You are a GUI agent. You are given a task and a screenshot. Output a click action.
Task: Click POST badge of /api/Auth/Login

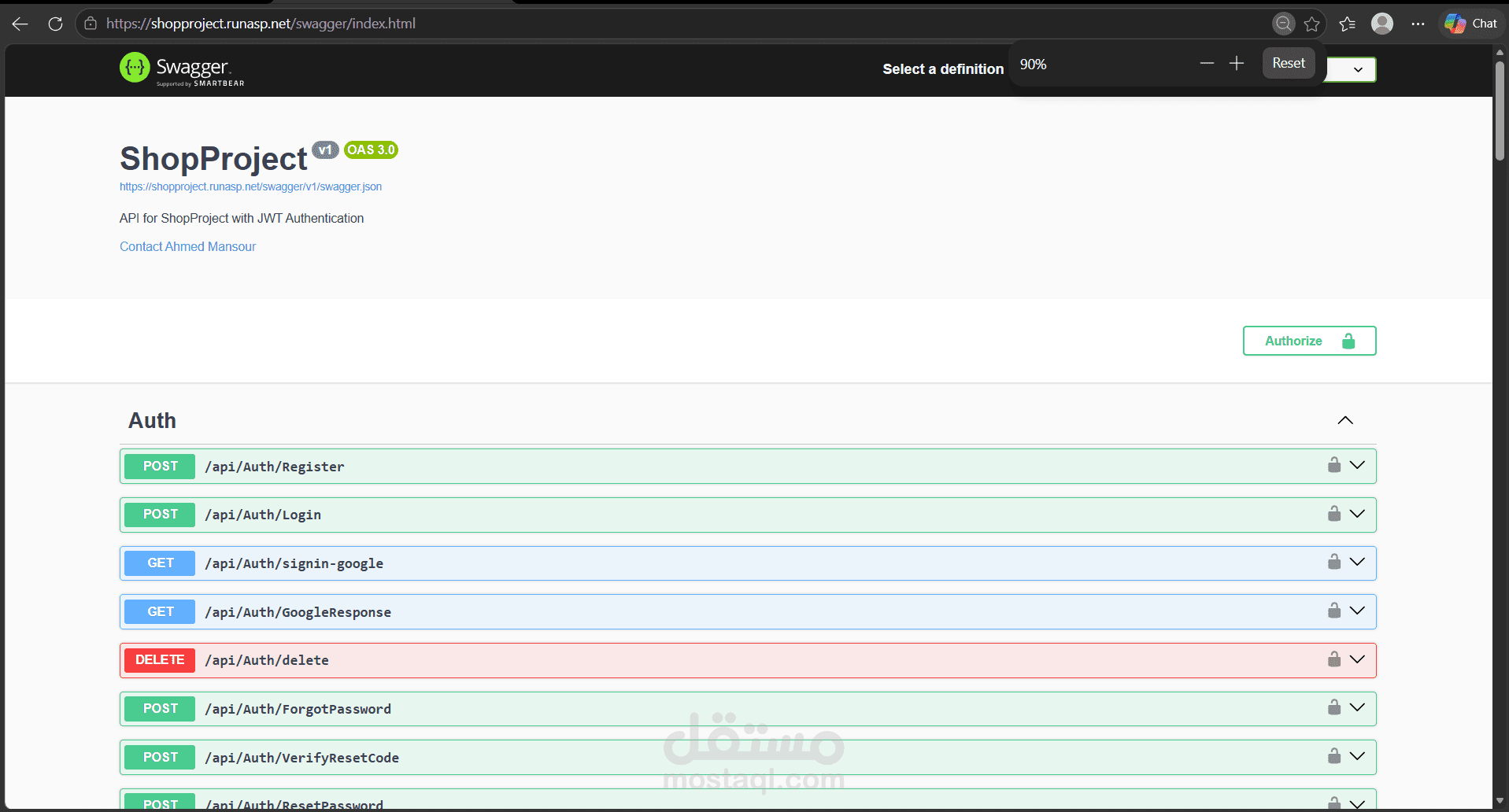(160, 515)
